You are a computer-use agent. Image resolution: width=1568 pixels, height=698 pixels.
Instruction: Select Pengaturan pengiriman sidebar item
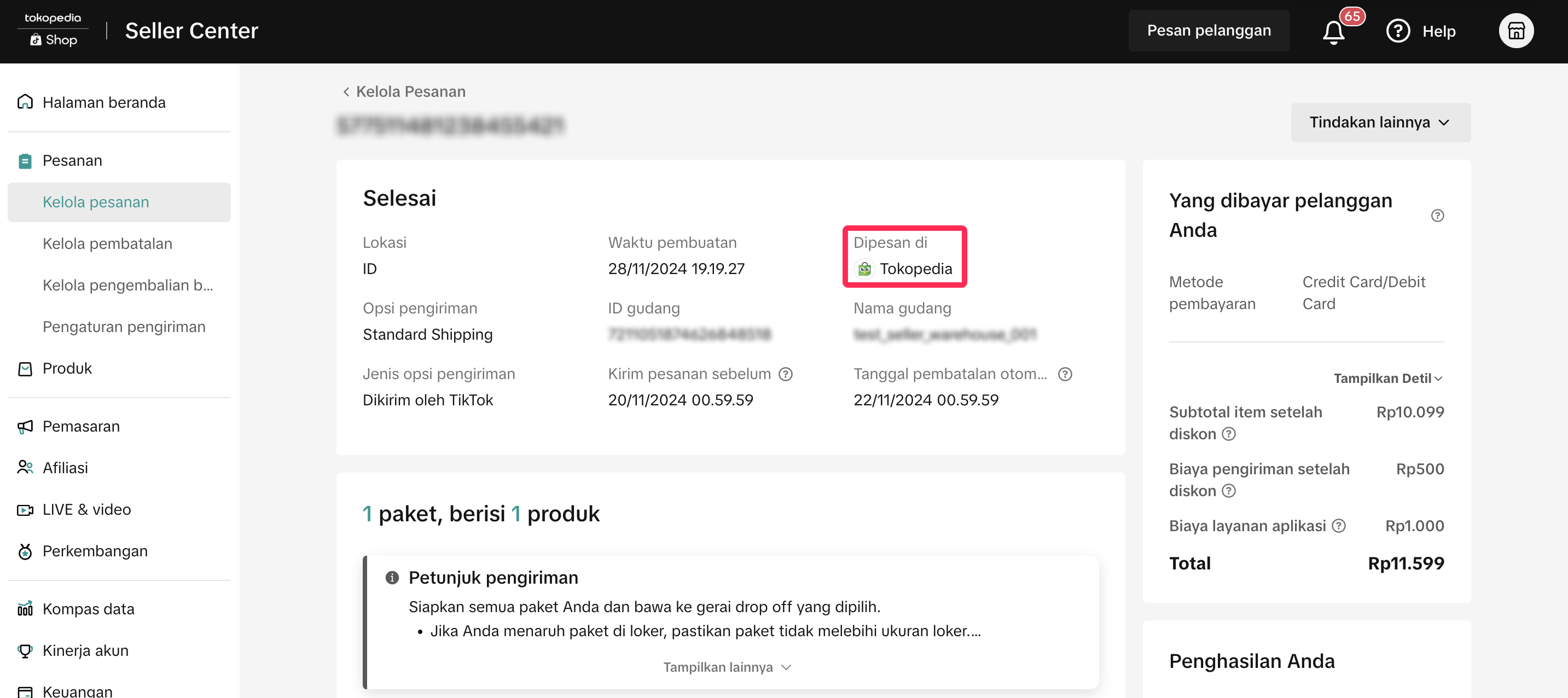click(124, 327)
